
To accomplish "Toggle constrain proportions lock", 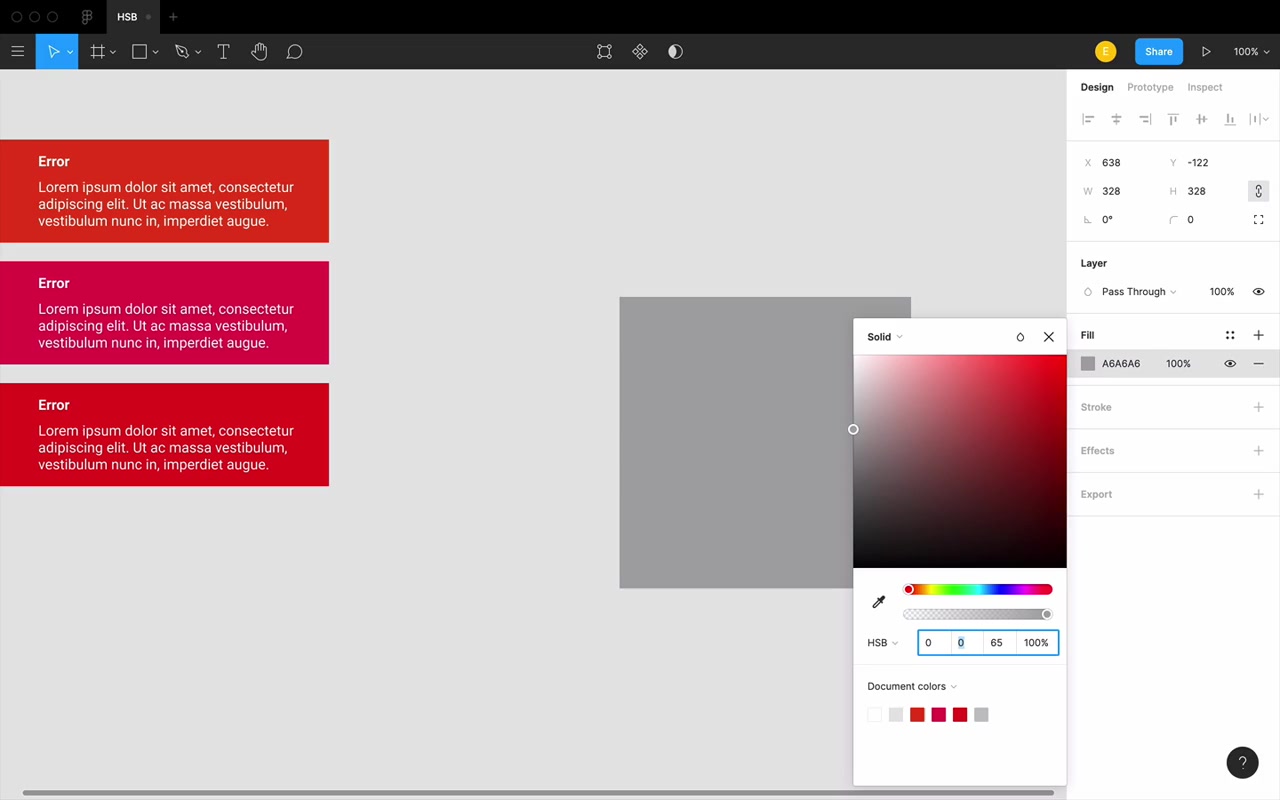I will coord(1258,191).
